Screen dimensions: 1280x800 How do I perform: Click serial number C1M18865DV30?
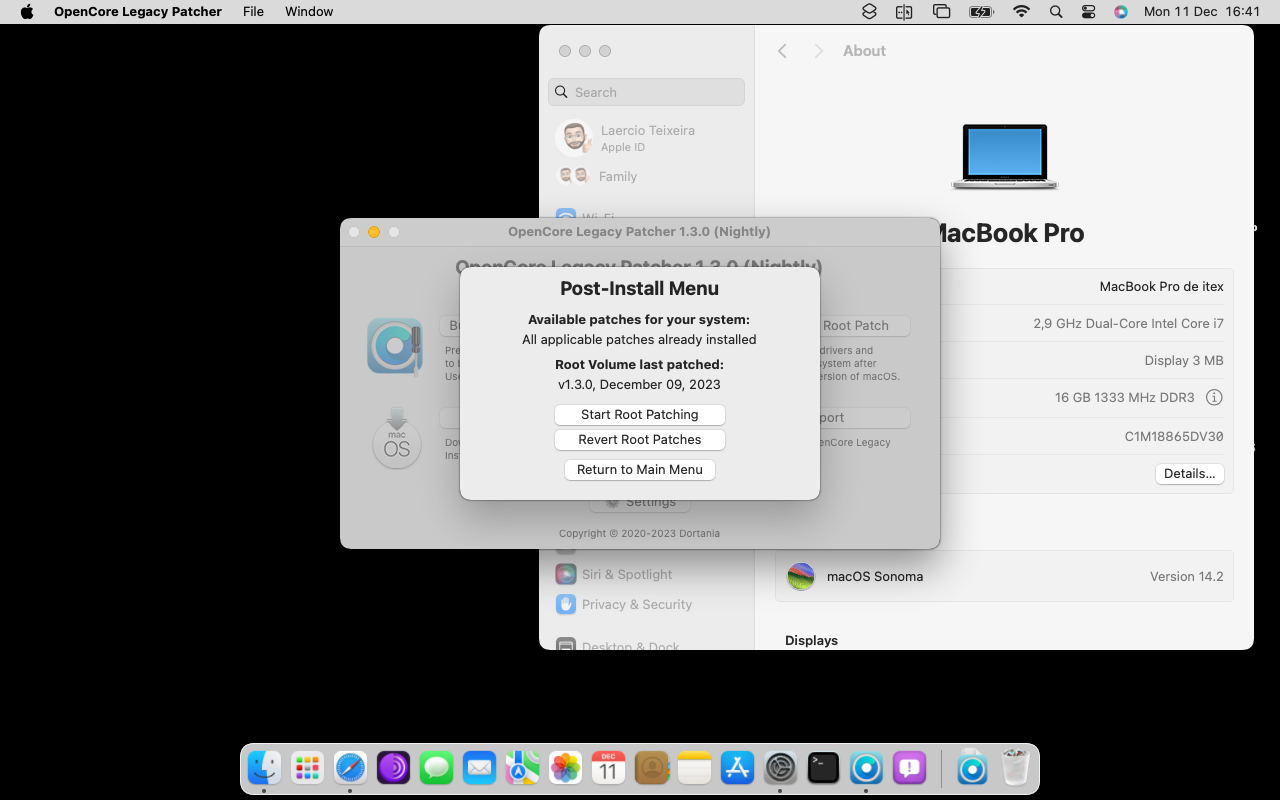(1174, 437)
